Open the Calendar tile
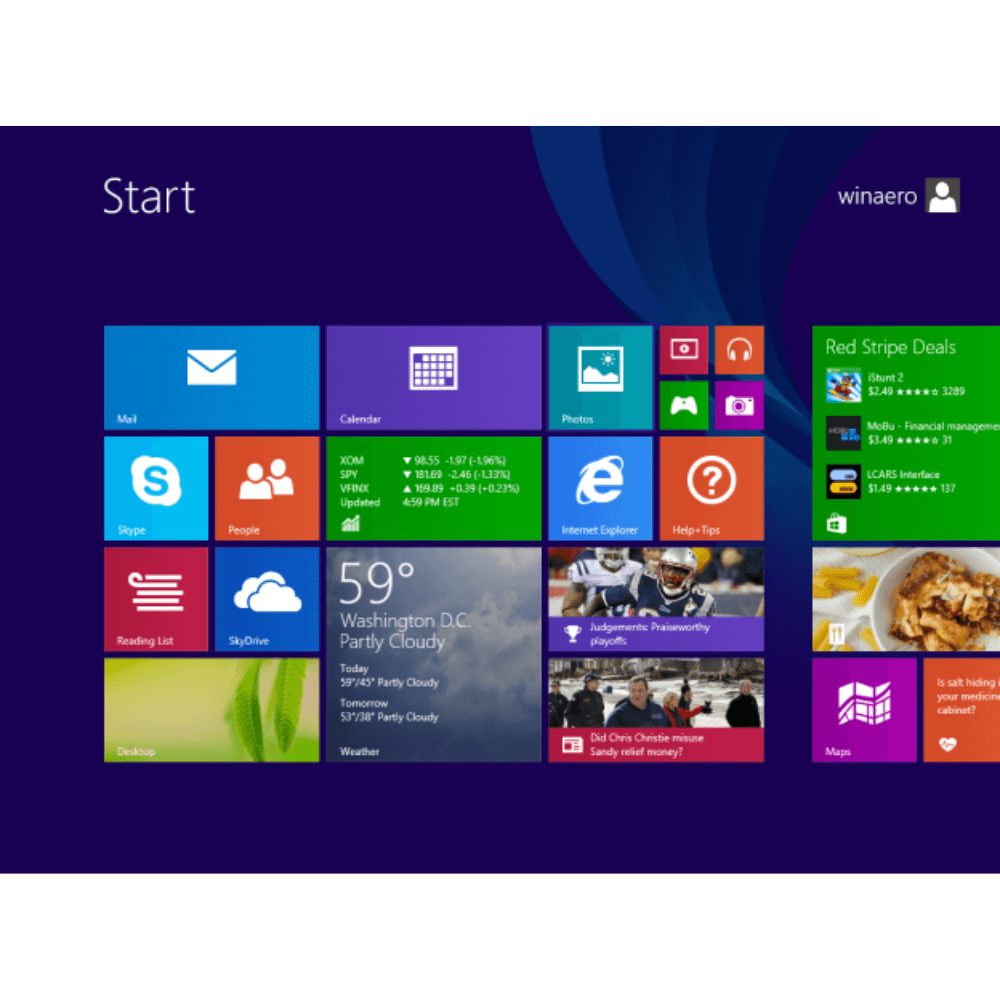 pos(433,377)
